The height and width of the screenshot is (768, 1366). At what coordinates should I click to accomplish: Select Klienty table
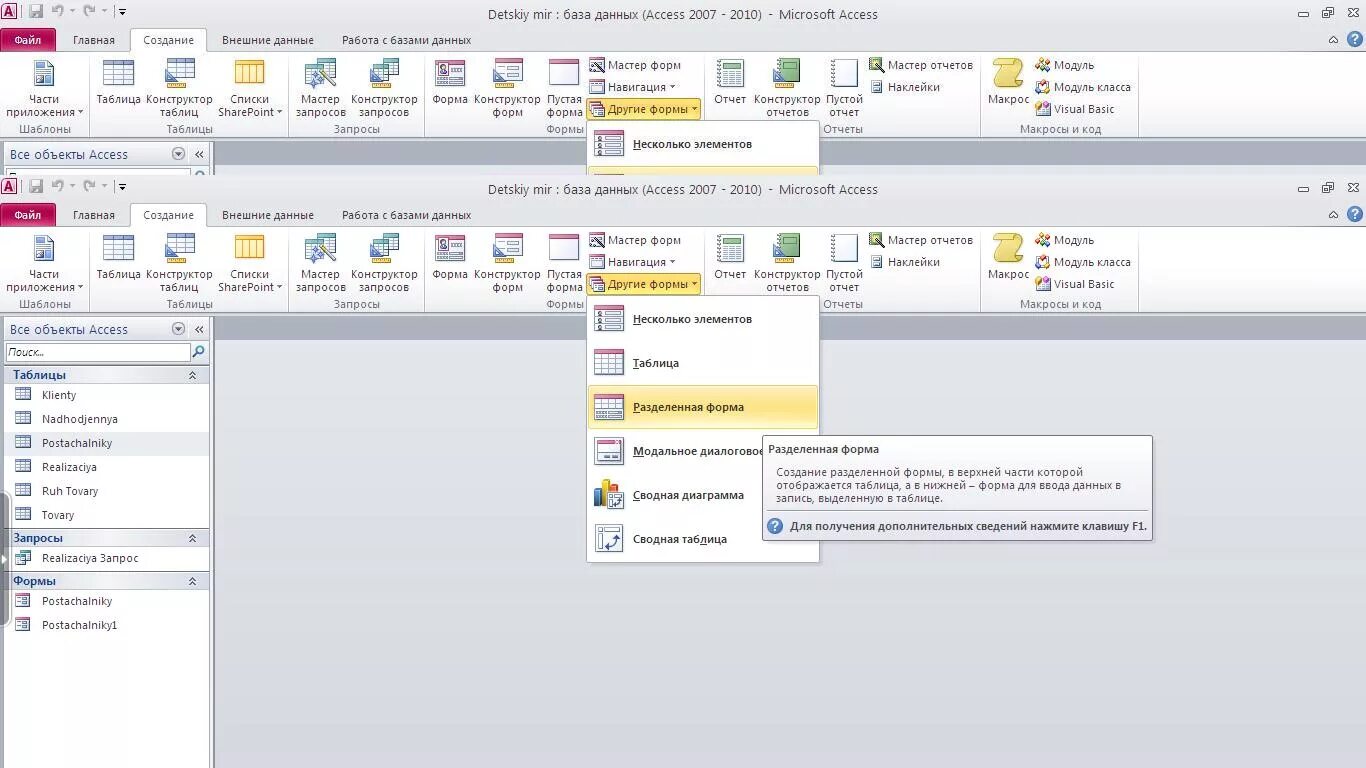(107, 395)
